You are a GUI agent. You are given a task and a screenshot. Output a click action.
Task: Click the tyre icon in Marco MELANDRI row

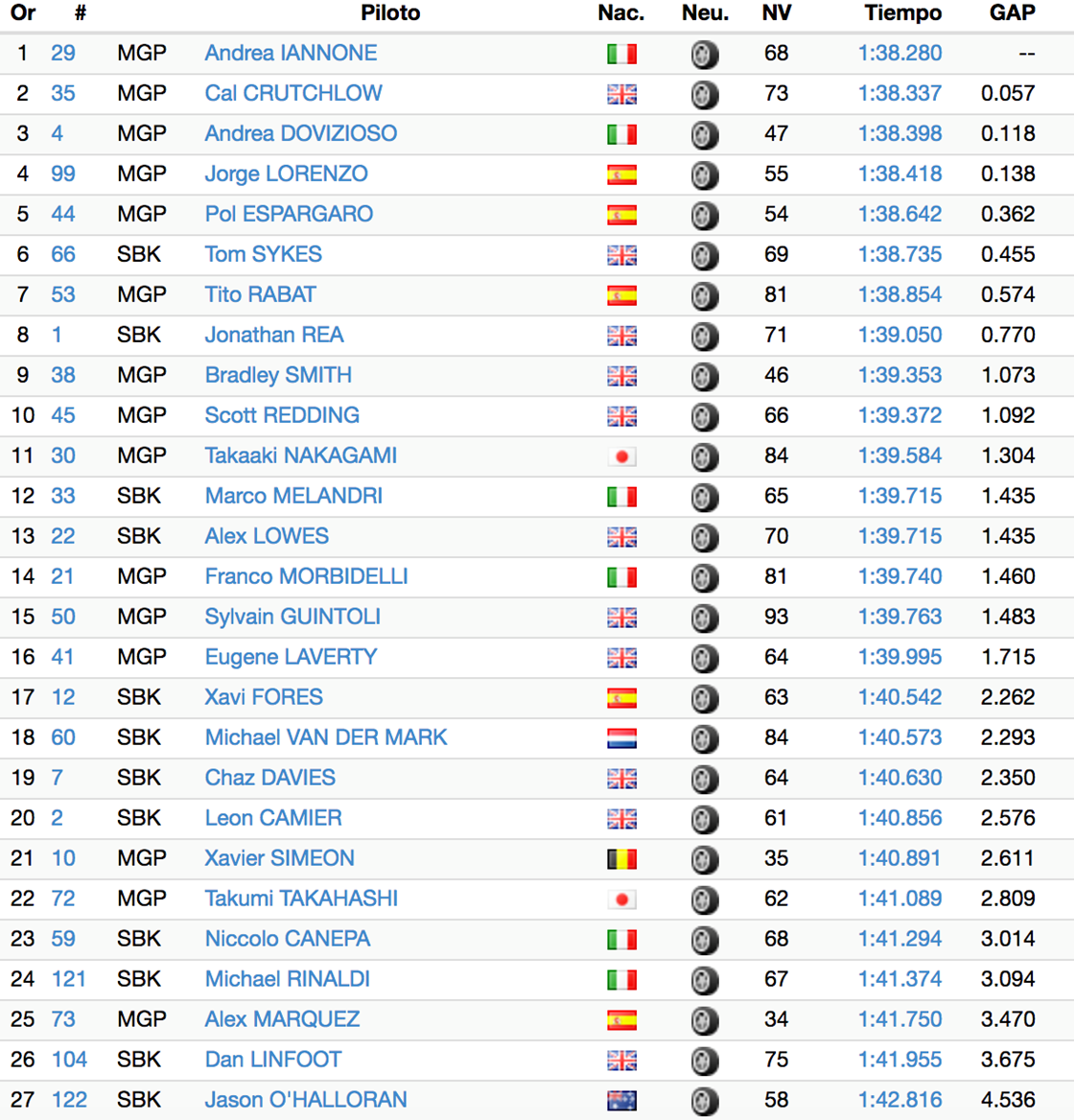[705, 497]
